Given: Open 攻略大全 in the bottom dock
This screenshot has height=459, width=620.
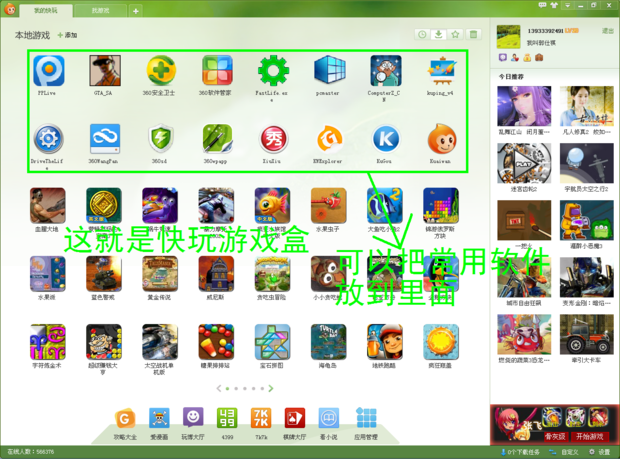Looking at the screenshot, I should (x=125, y=418).
